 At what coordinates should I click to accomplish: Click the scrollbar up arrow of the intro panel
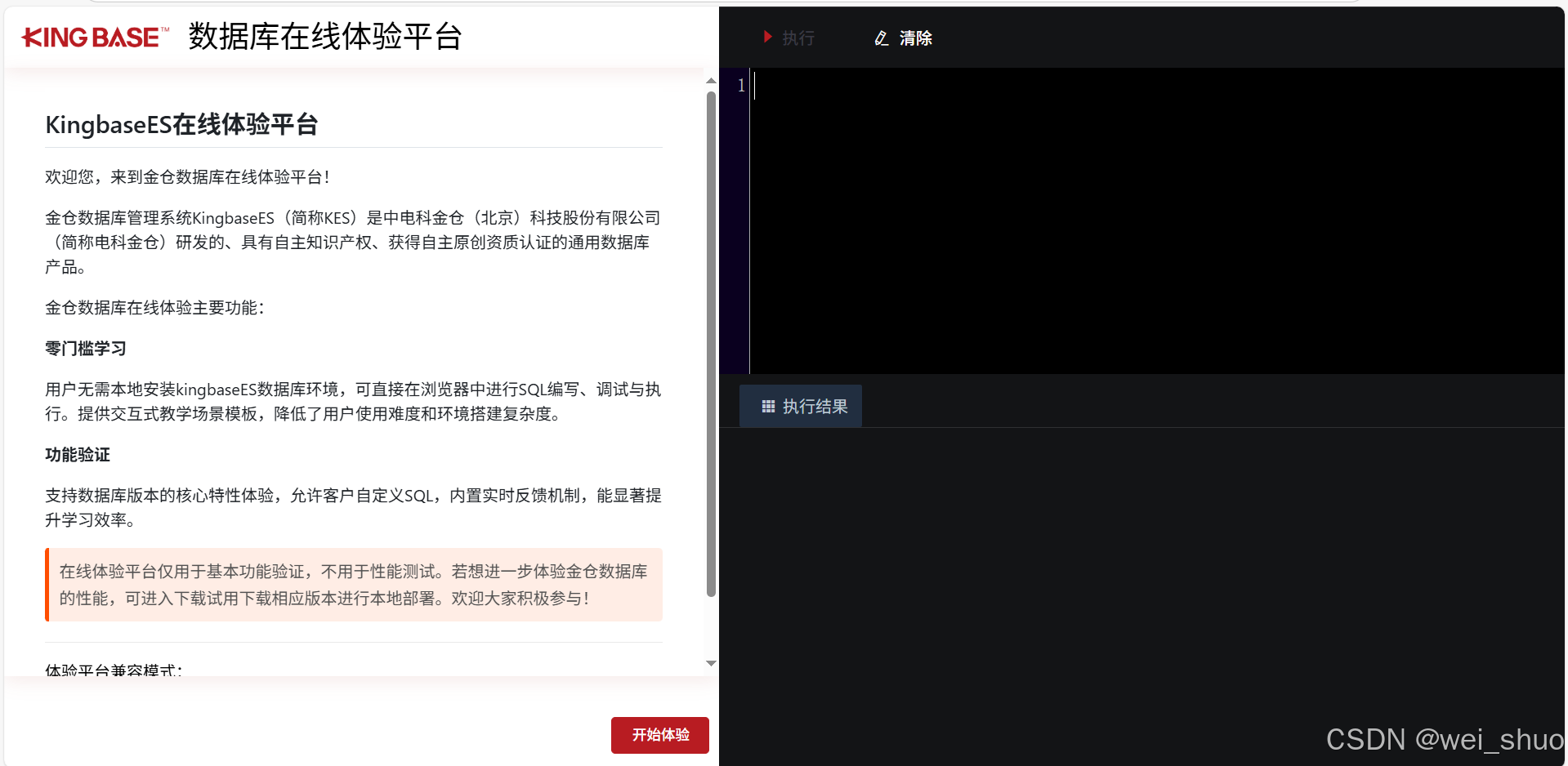tap(711, 81)
